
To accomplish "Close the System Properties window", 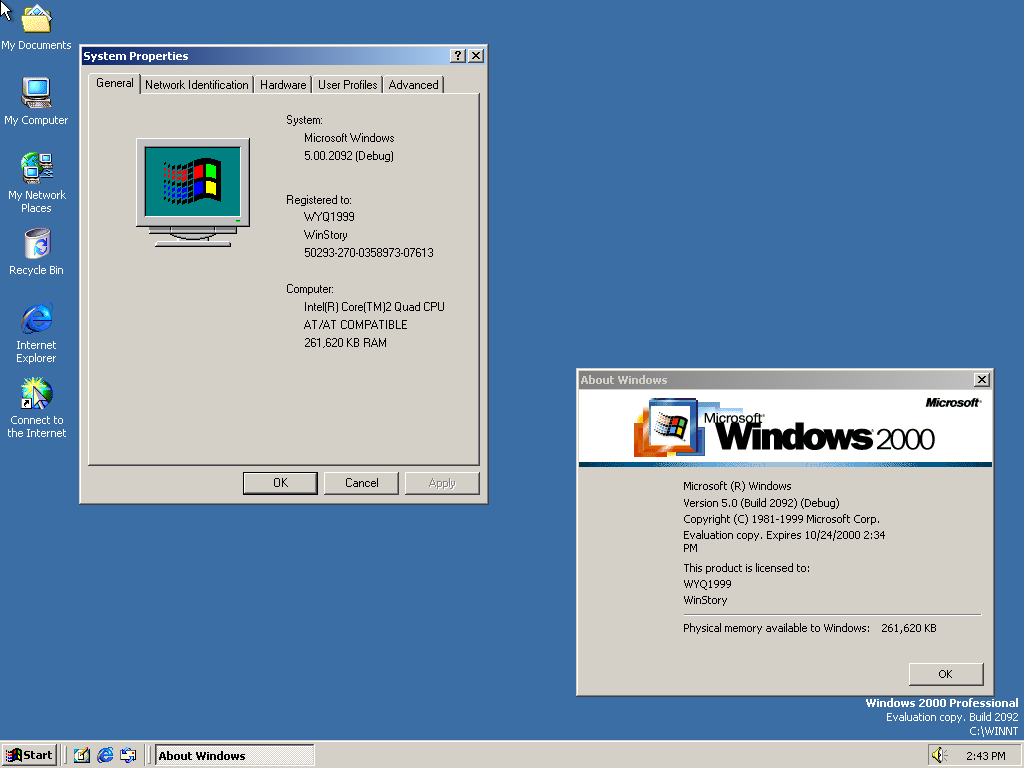I will click(x=476, y=56).
